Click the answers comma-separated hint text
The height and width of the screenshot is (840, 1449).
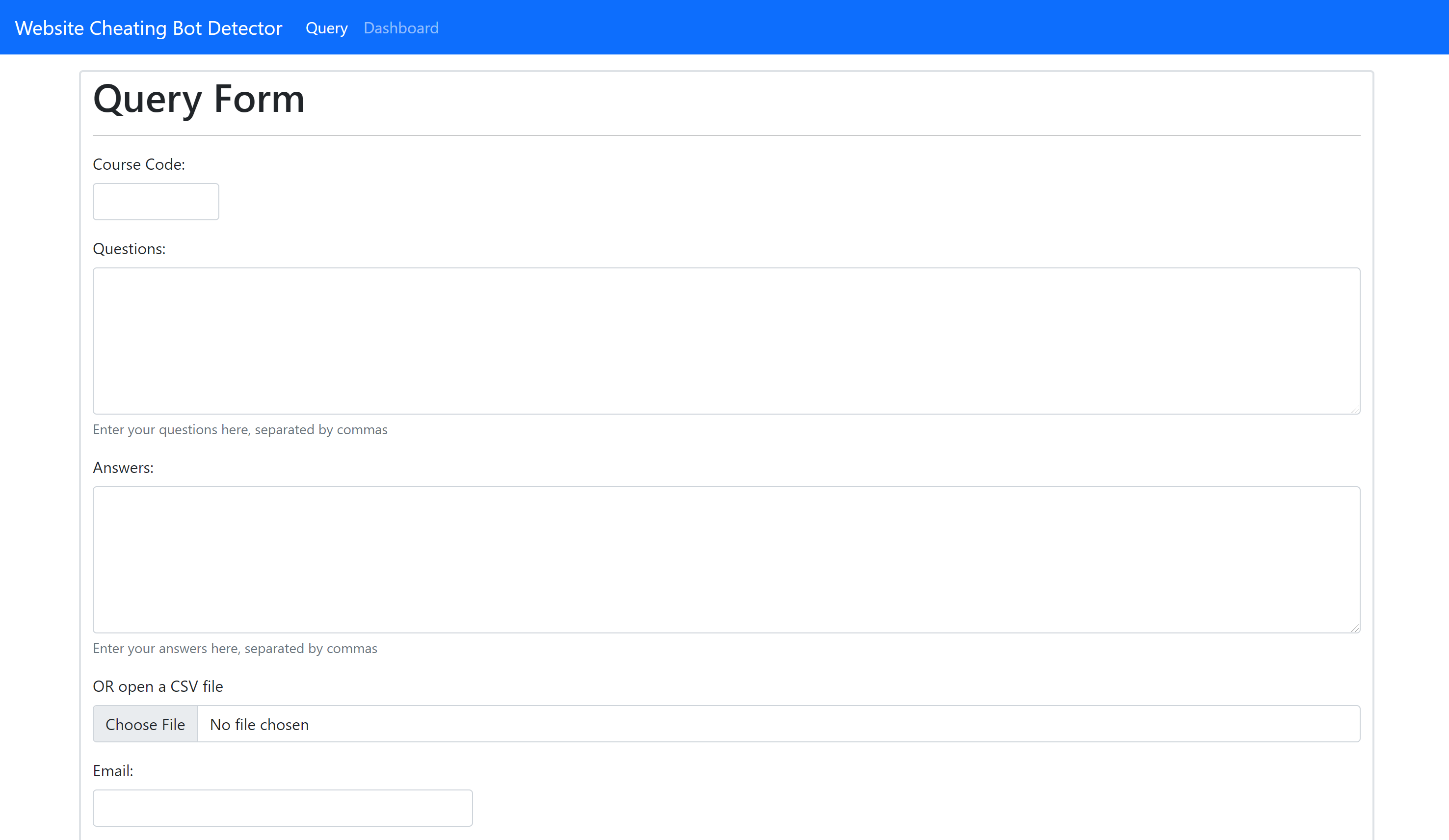pos(235,648)
